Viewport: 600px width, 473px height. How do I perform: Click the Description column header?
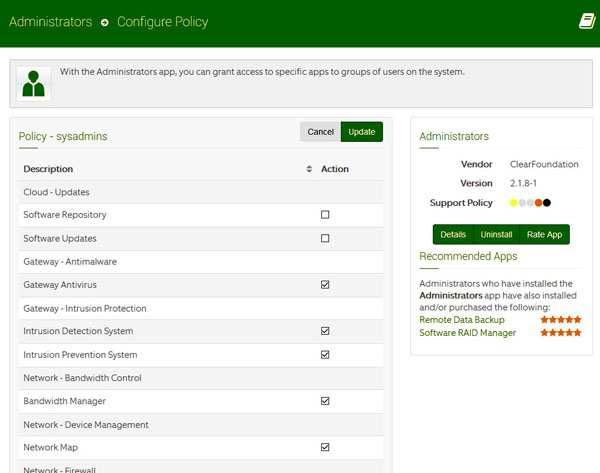coord(48,169)
